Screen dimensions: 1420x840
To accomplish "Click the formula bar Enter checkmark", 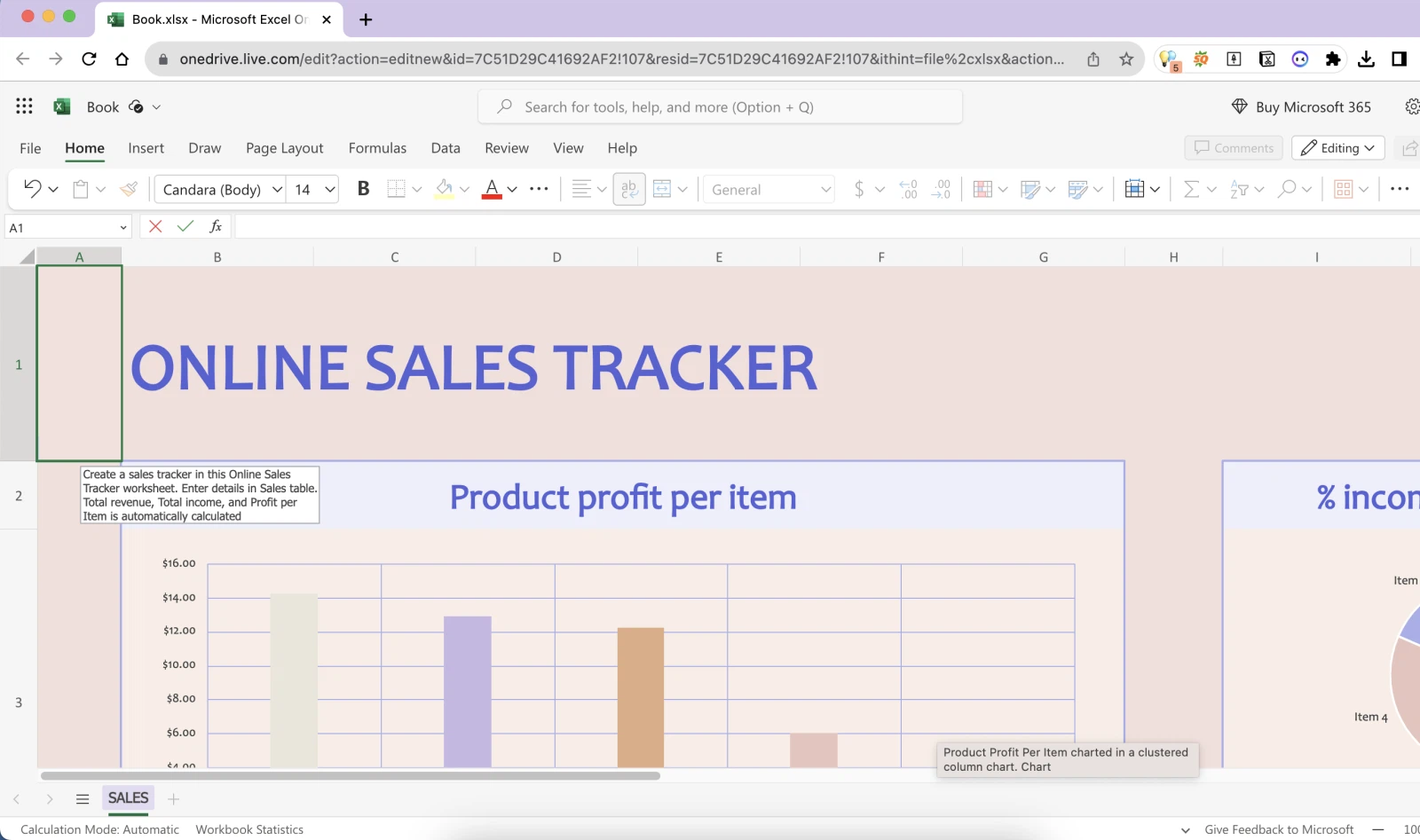I will (x=185, y=226).
